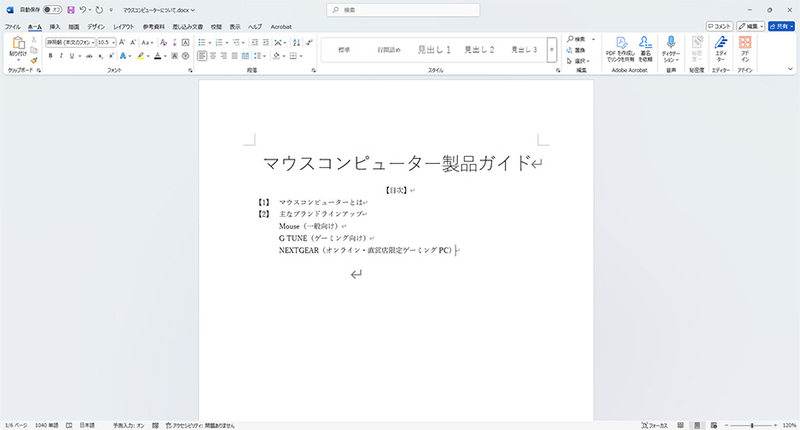
Task: Open the font size 10.5 dropdown
Action: coord(113,42)
